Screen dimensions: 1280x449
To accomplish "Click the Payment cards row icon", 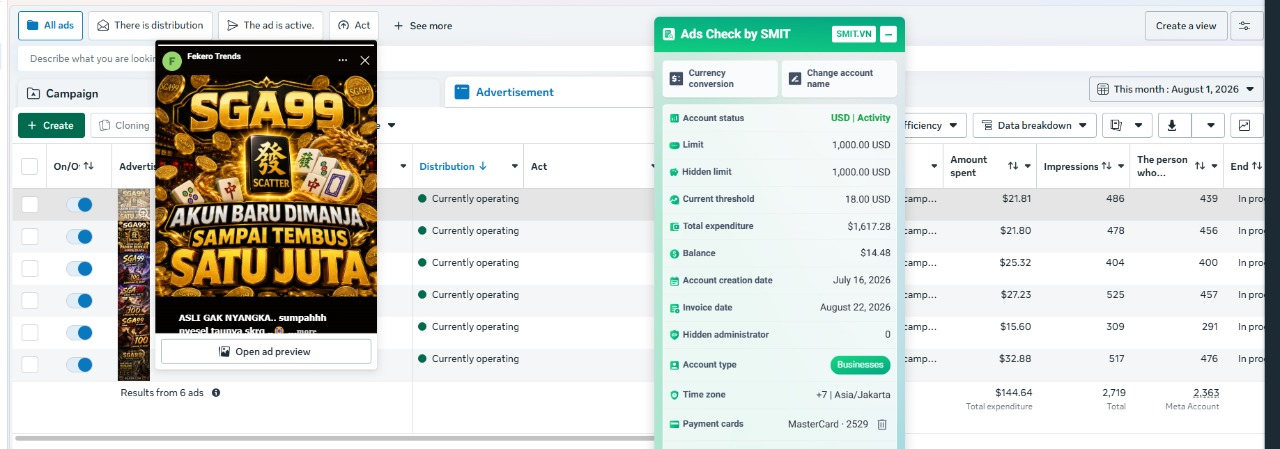I will click(674, 424).
